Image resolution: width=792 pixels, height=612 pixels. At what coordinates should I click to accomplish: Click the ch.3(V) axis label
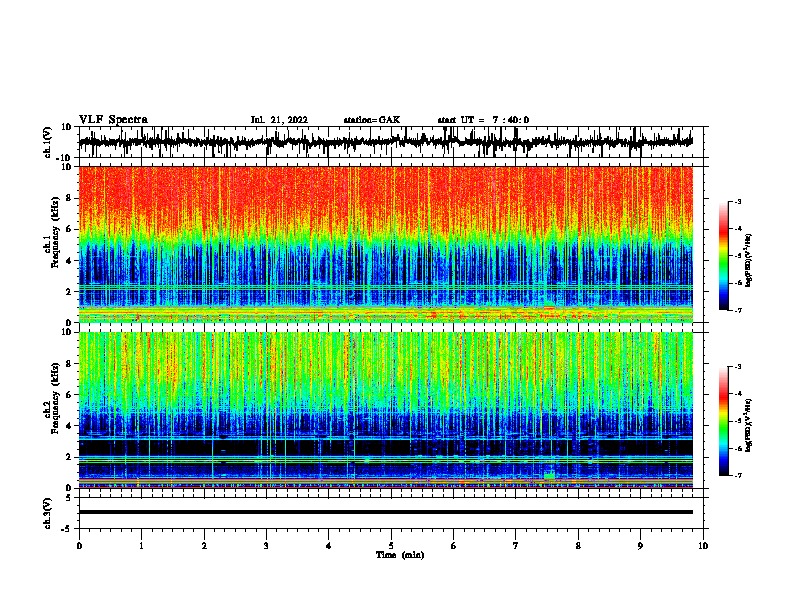click(48, 513)
